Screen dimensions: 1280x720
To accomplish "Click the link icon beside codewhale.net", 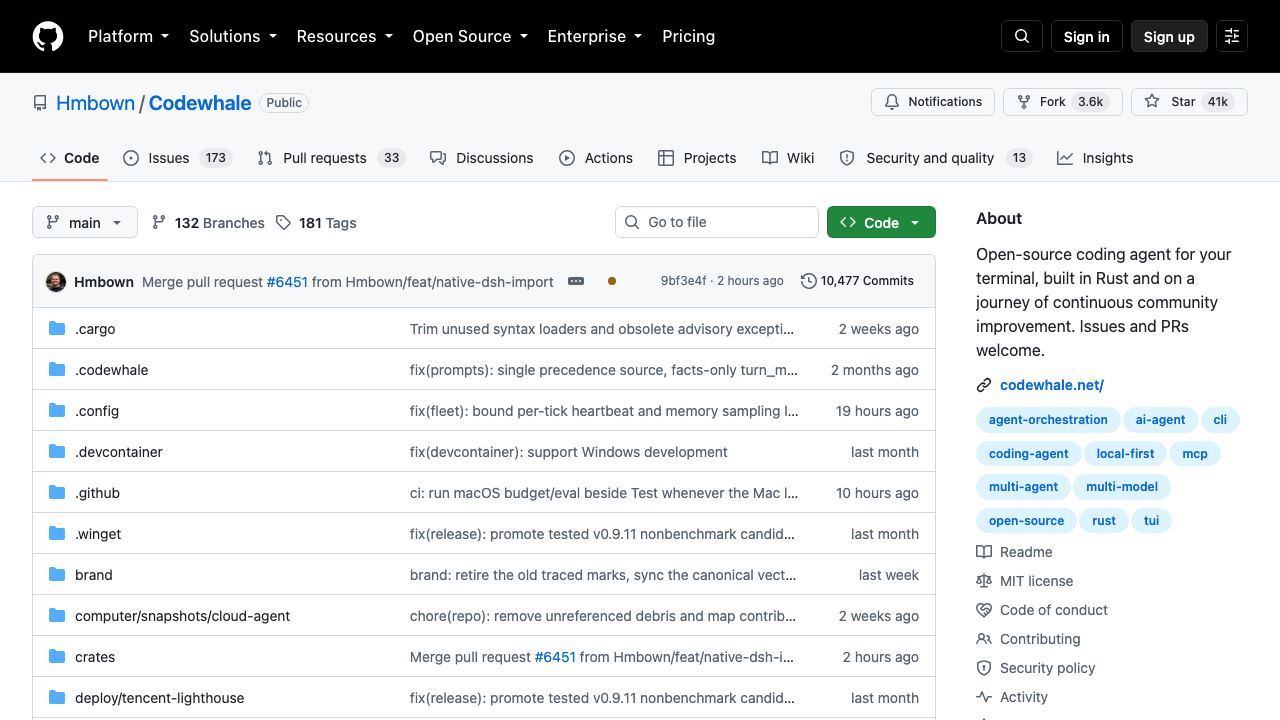I will pos(984,385).
